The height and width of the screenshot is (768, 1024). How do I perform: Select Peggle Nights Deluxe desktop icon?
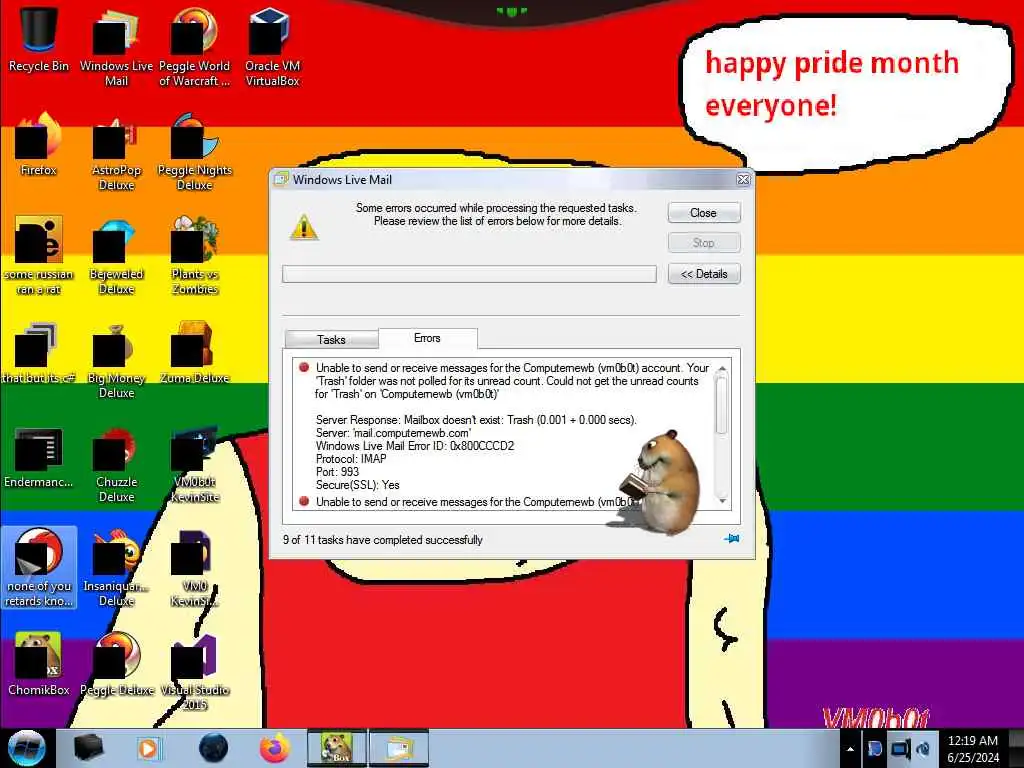click(194, 152)
